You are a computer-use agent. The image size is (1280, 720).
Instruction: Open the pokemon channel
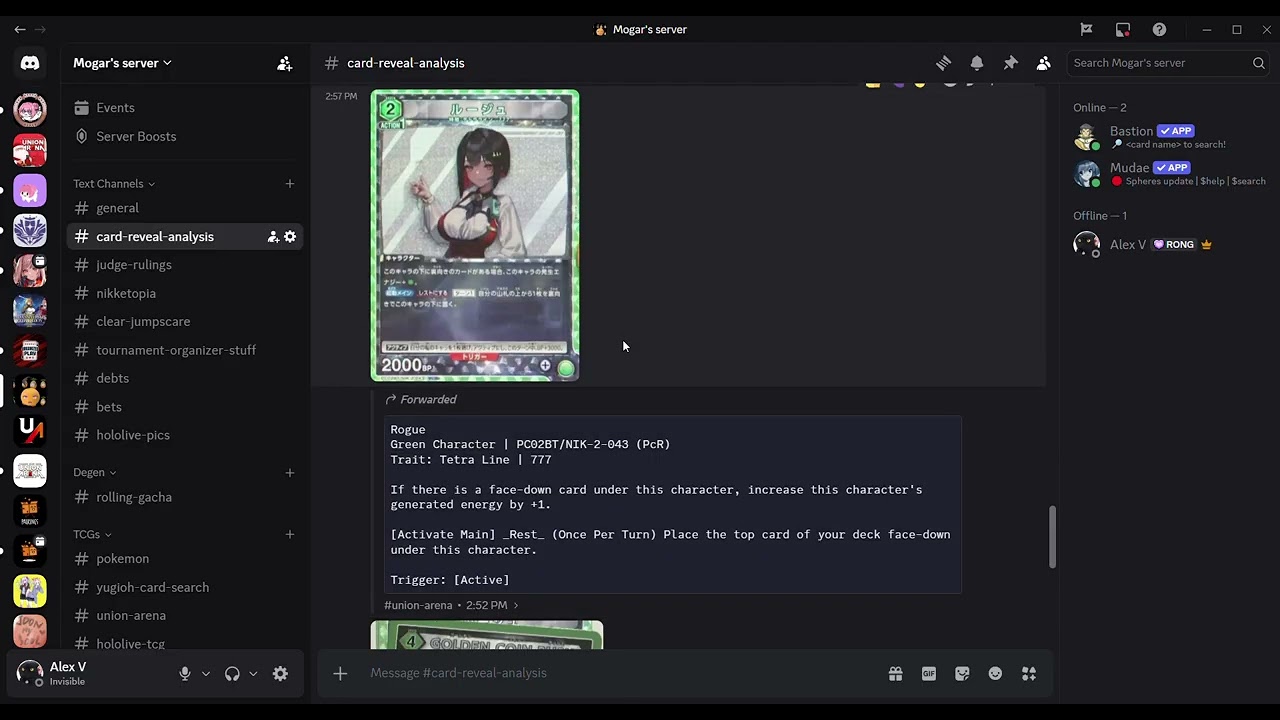pyautogui.click(x=185, y=559)
